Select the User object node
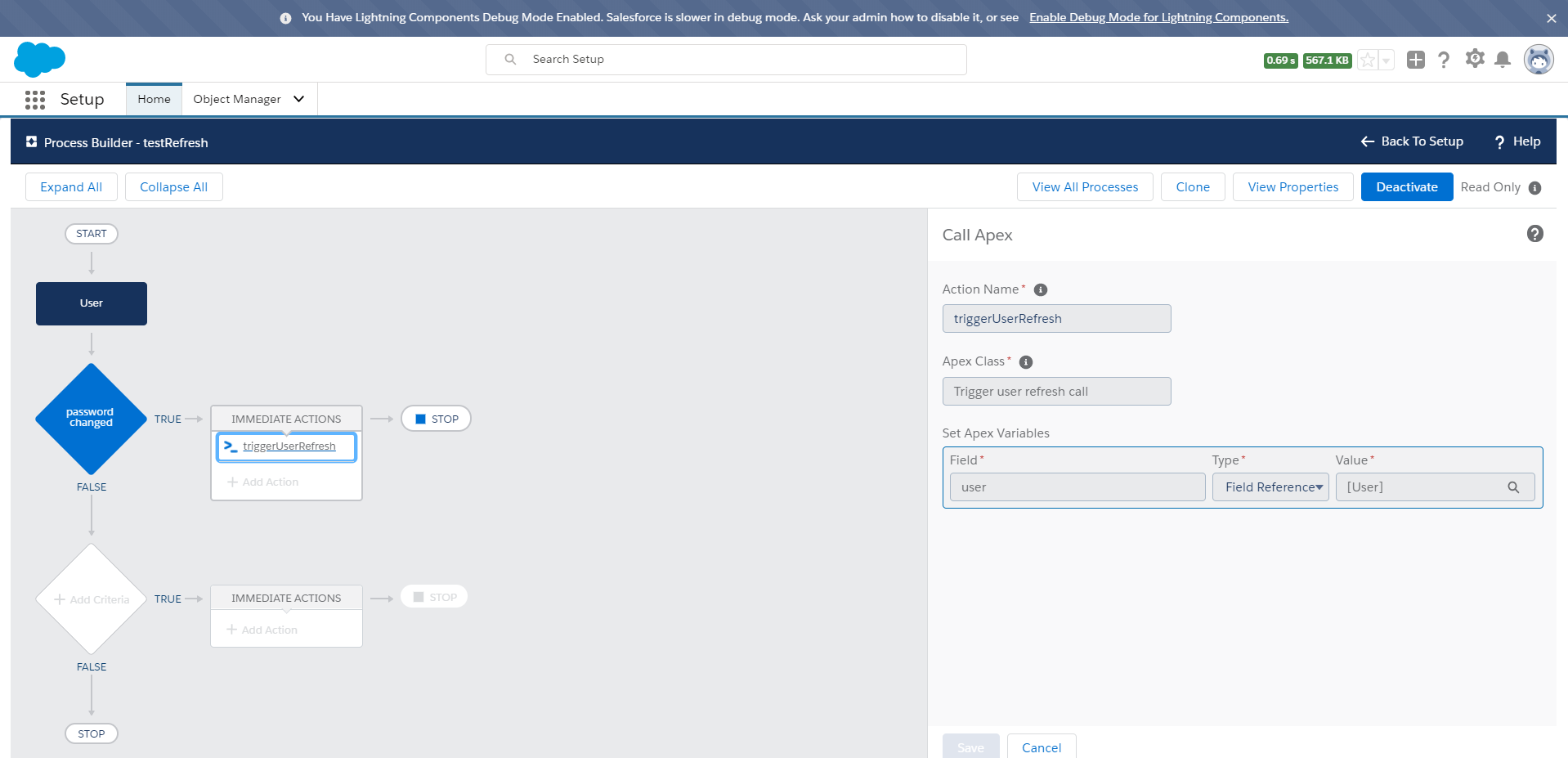This screenshot has width=1568, height=758. point(92,303)
